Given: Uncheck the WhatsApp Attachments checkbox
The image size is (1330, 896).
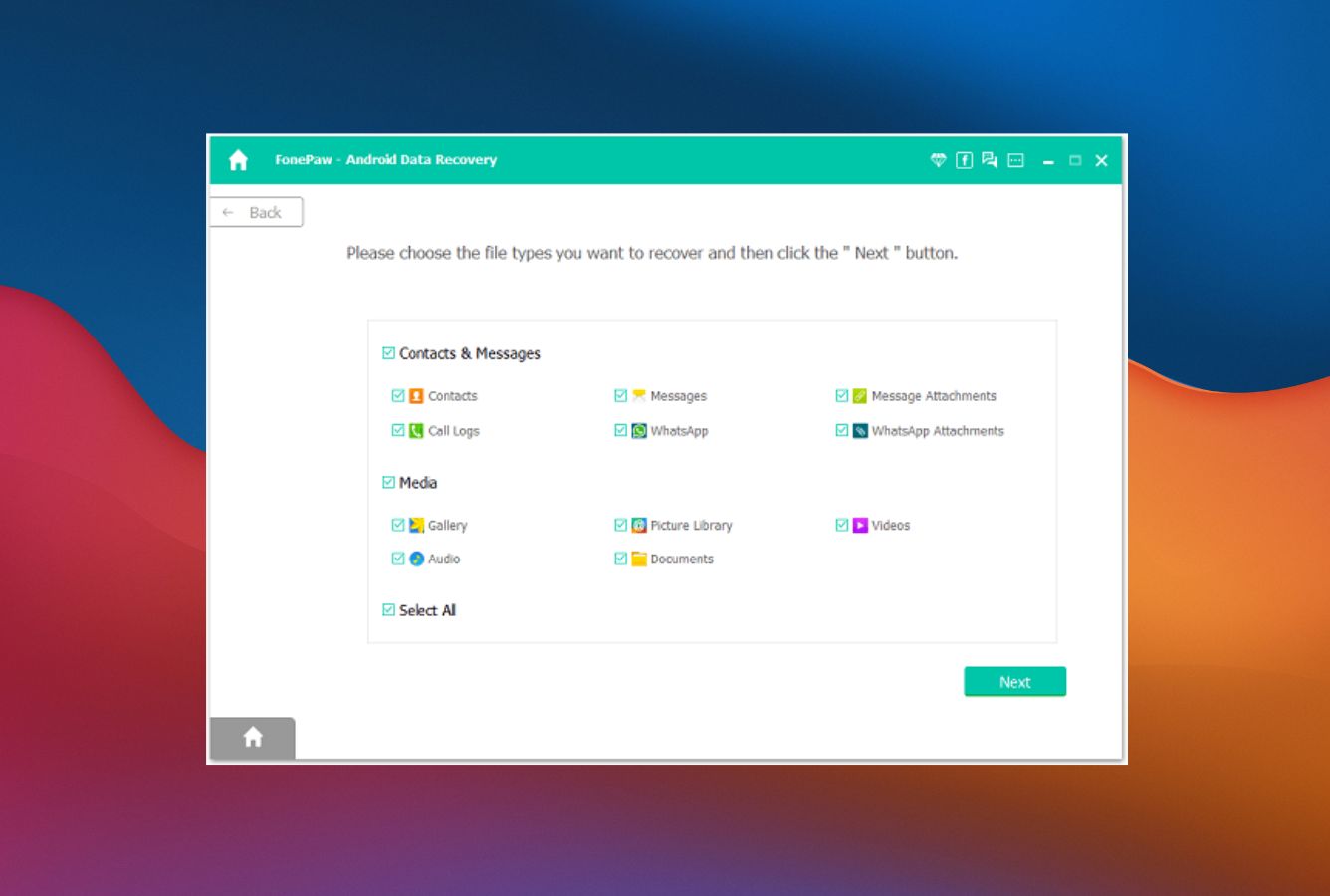Looking at the screenshot, I should click(x=842, y=431).
